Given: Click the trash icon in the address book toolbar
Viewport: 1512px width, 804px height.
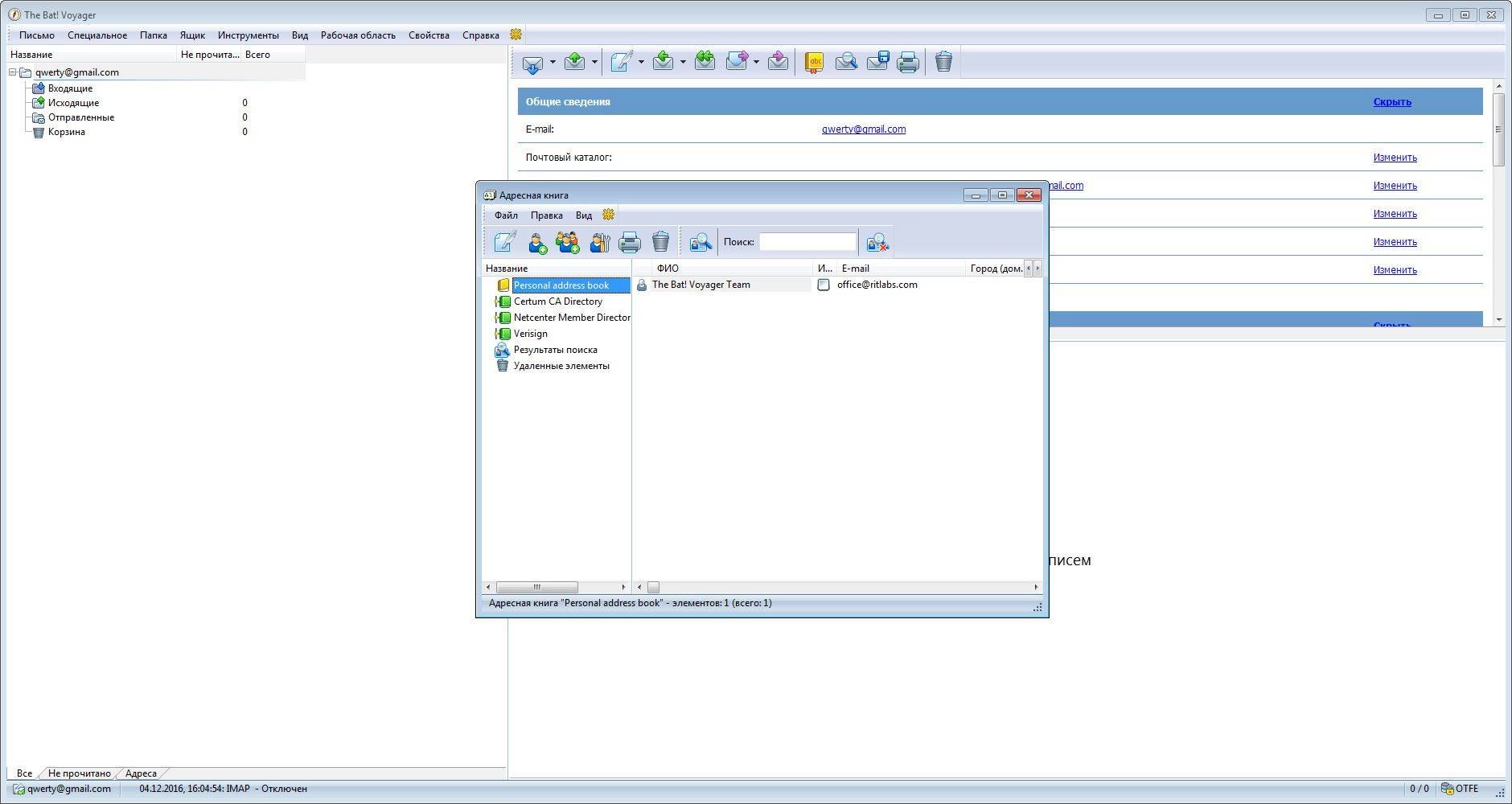Looking at the screenshot, I should [x=660, y=241].
